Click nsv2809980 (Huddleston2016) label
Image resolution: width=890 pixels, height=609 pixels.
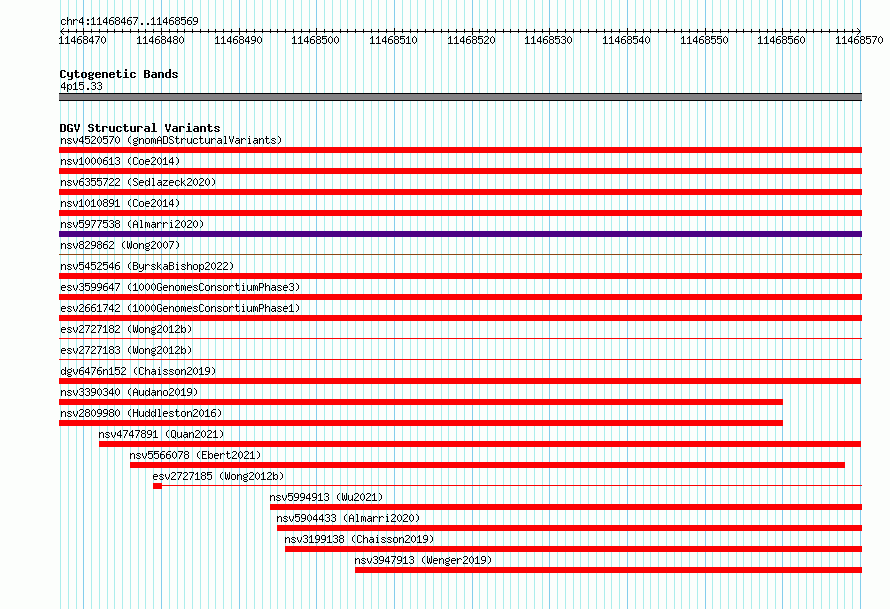coord(141,413)
